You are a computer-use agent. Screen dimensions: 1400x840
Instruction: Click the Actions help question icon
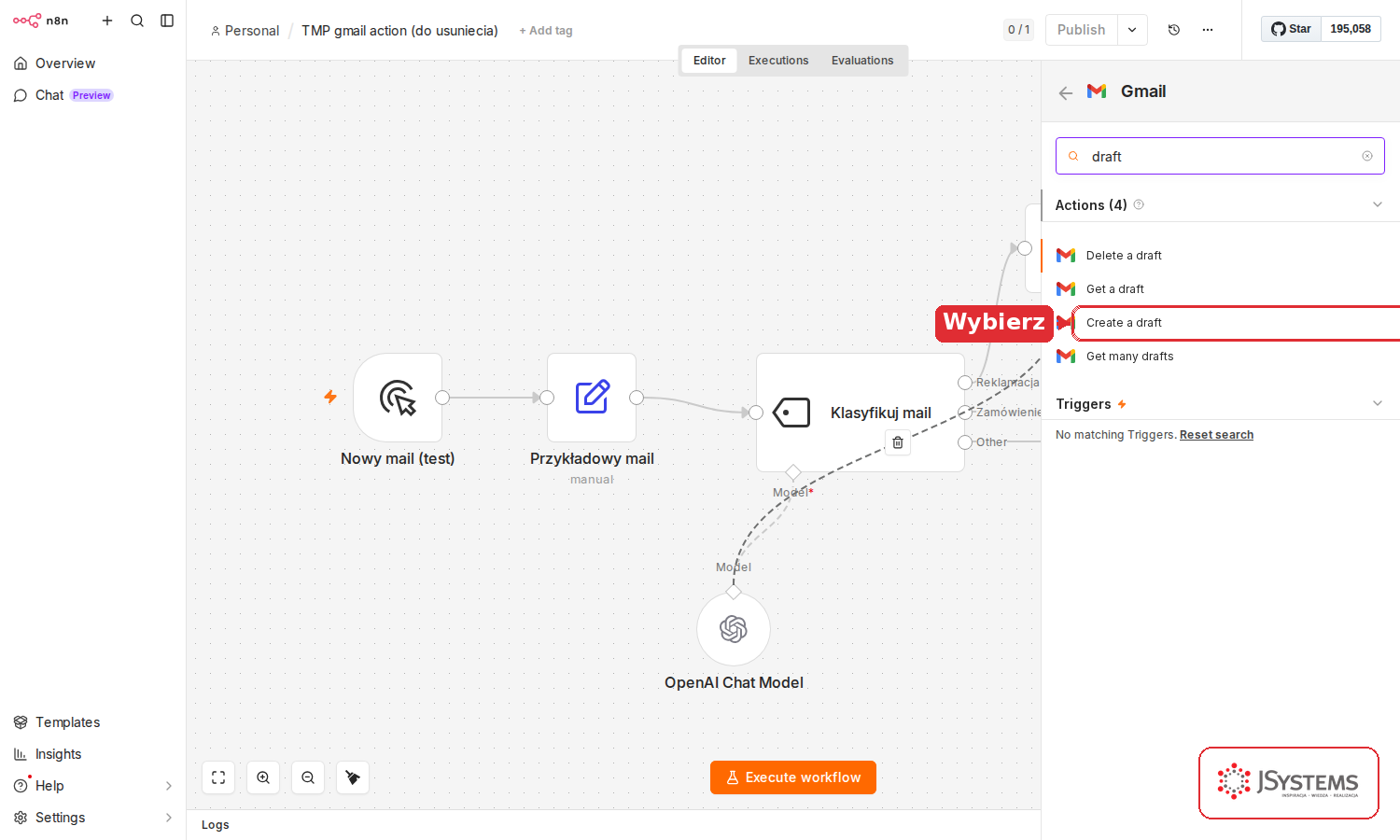pyautogui.click(x=1139, y=204)
